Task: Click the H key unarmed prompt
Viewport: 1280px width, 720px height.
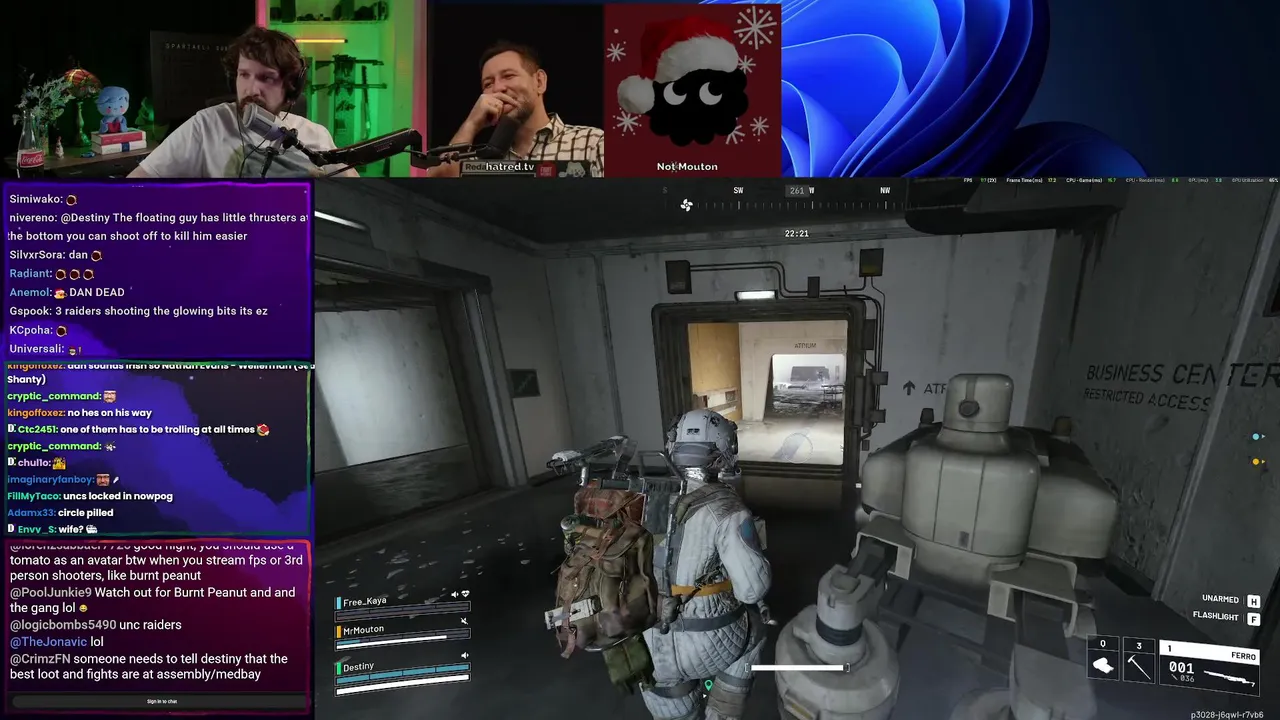Action: [x=1253, y=601]
